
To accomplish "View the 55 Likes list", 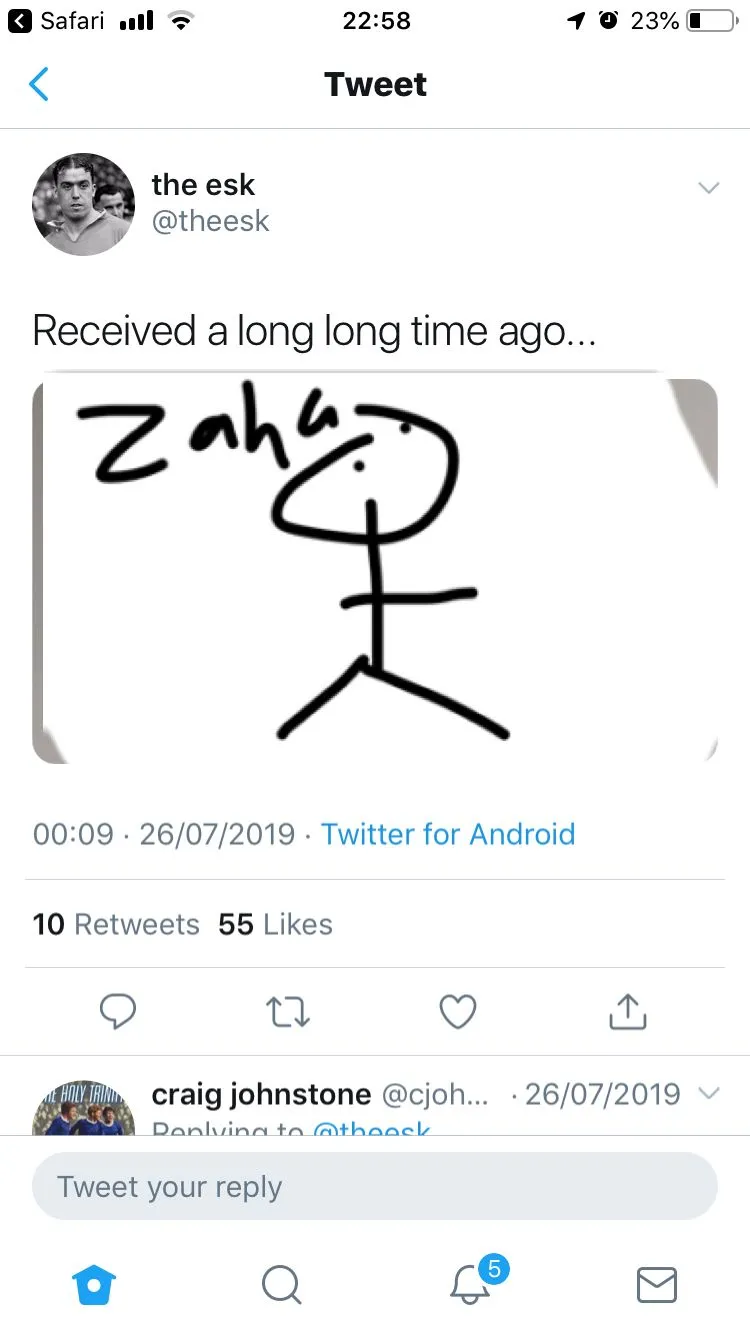I will pos(275,924).
